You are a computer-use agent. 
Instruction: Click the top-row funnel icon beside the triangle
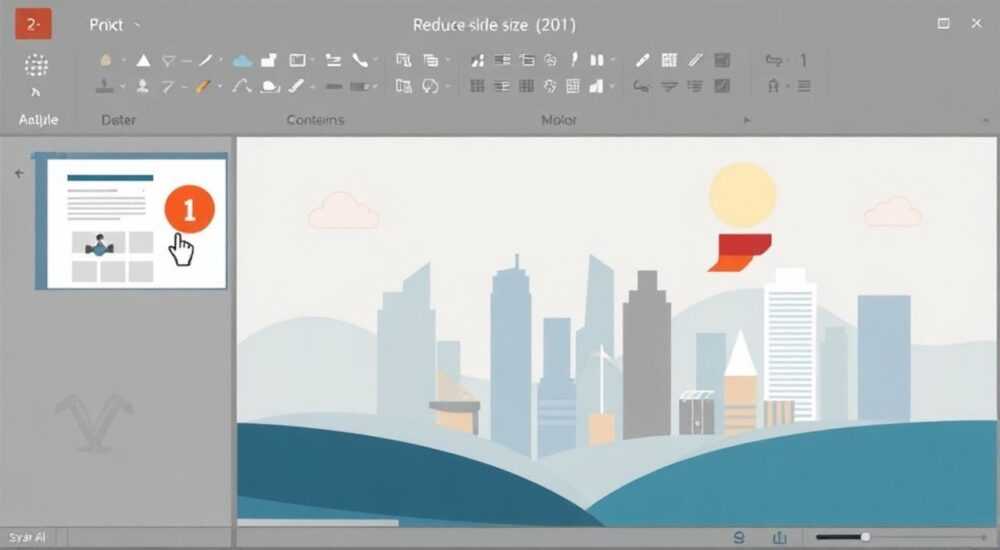click(168, 61)
